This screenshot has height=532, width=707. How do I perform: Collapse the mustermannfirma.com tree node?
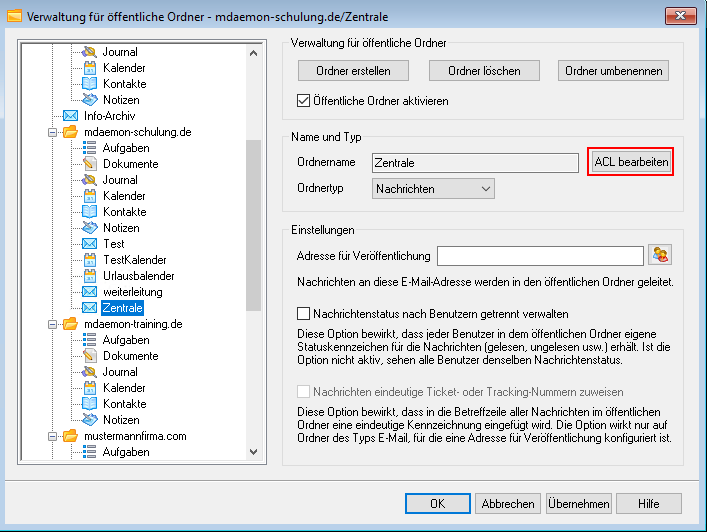[52, 436]
